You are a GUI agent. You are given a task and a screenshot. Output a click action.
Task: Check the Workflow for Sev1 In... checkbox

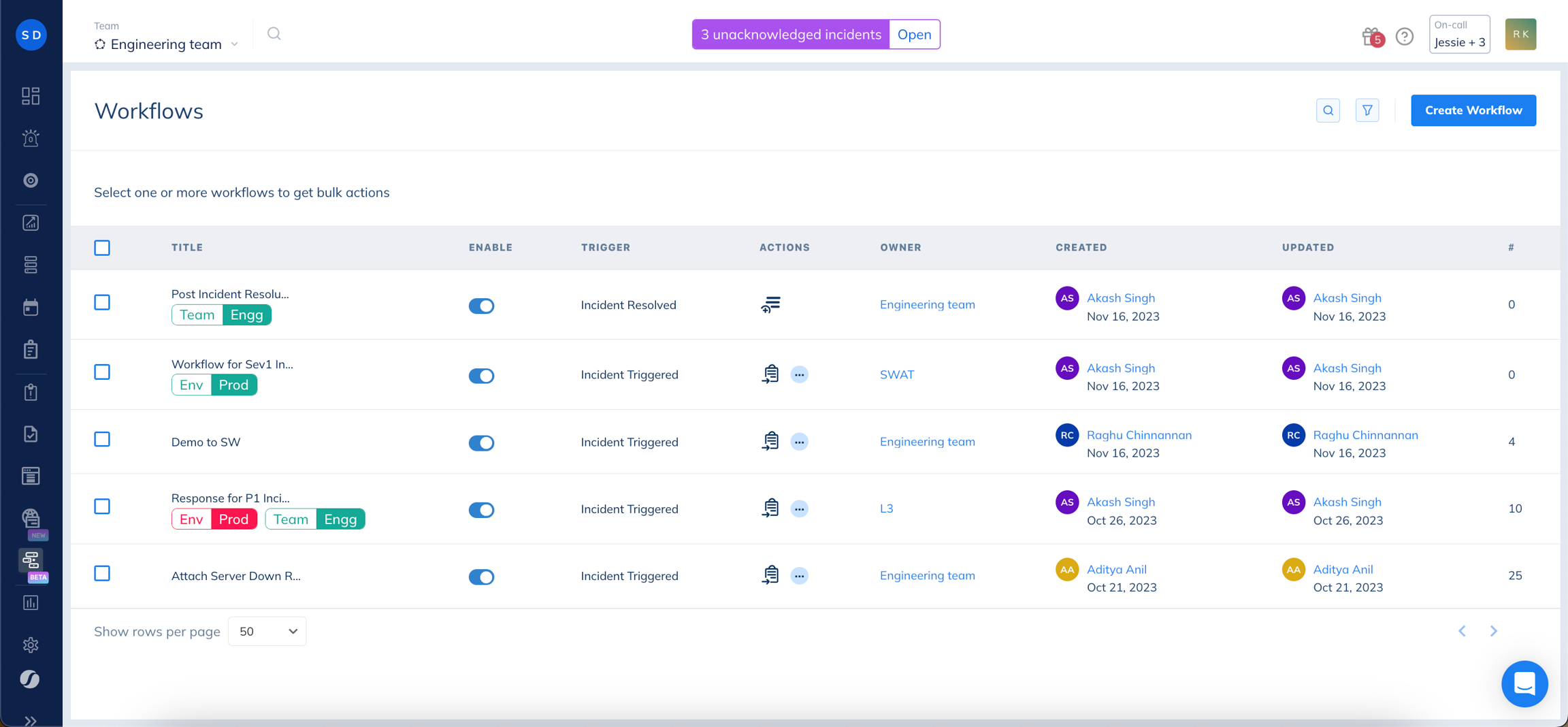[x=102, y=372]
